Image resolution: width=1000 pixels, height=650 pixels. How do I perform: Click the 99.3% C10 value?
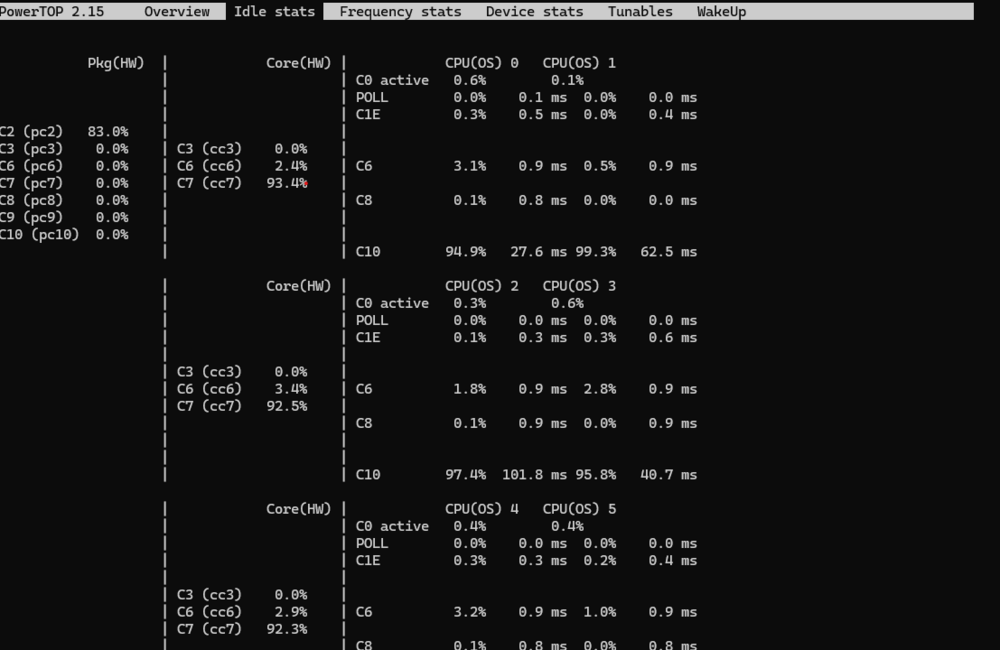pos(596,252)
